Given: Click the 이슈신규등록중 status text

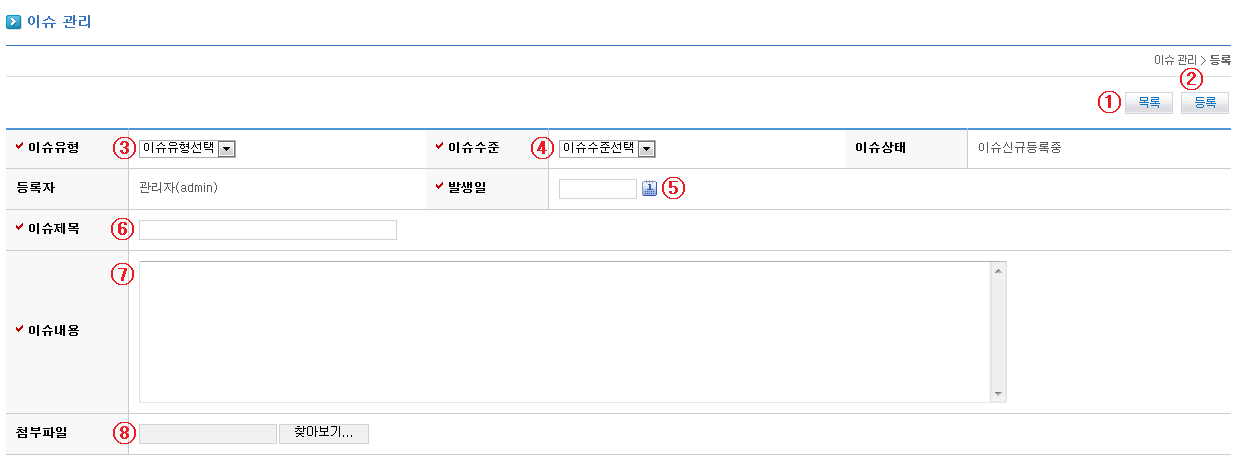Looking at the screenshot, I should 1021,148.
